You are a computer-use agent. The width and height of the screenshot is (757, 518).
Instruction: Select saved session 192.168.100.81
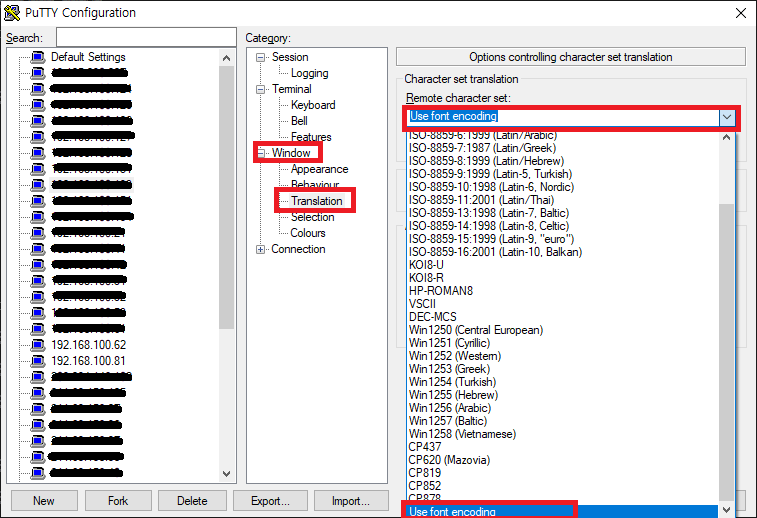click(x=88, y=361)
